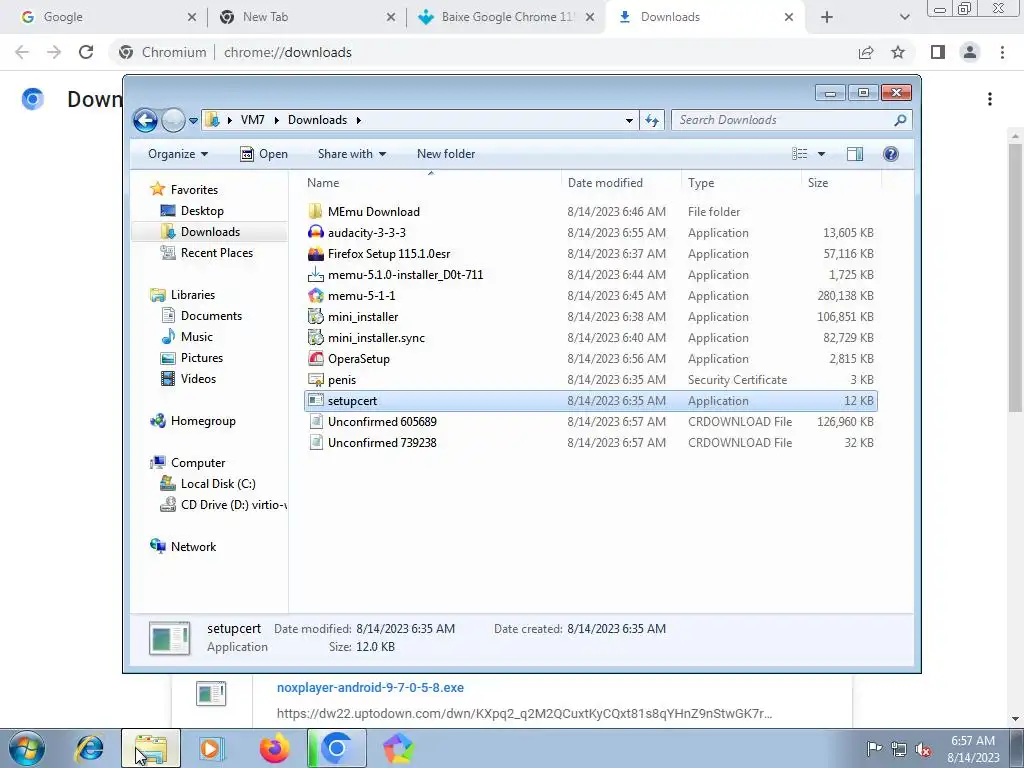This screenshot has width=1024, height=768.
Task: Select Favorites in navigation pane
Action: click(194, 190)
